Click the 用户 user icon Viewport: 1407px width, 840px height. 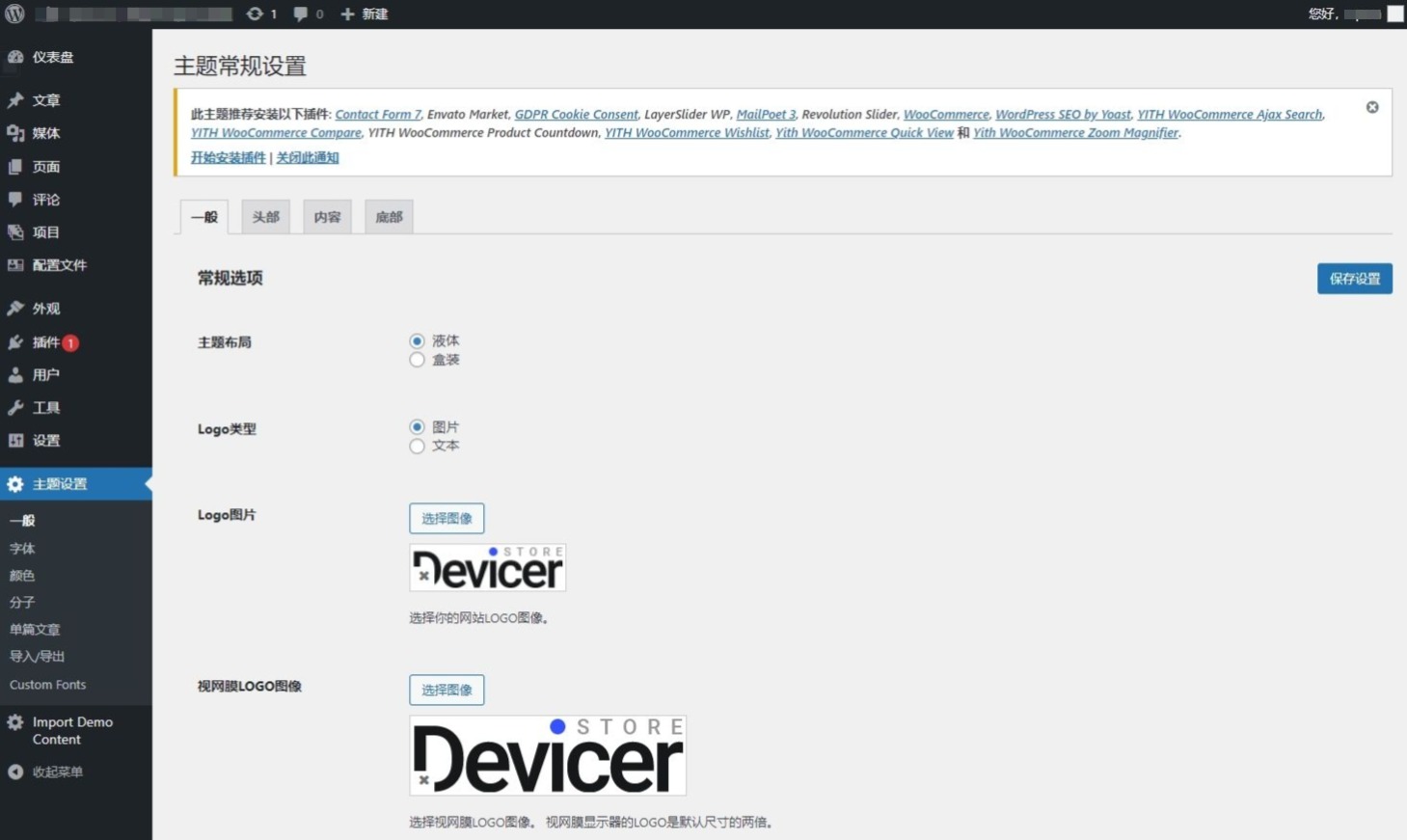[x=15, y=375]
